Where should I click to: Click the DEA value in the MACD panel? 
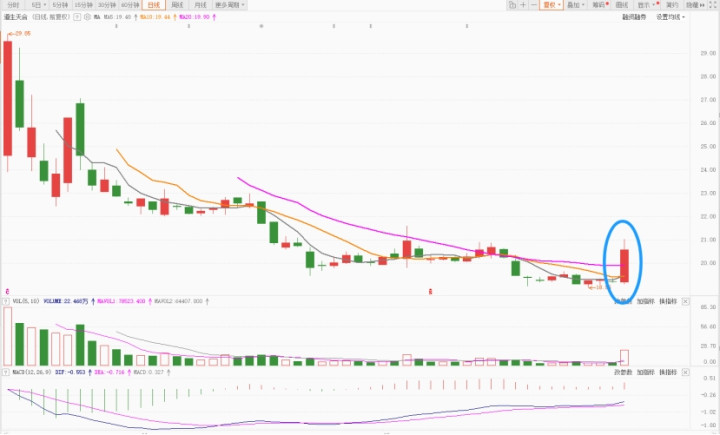click(x=109, y=372)
